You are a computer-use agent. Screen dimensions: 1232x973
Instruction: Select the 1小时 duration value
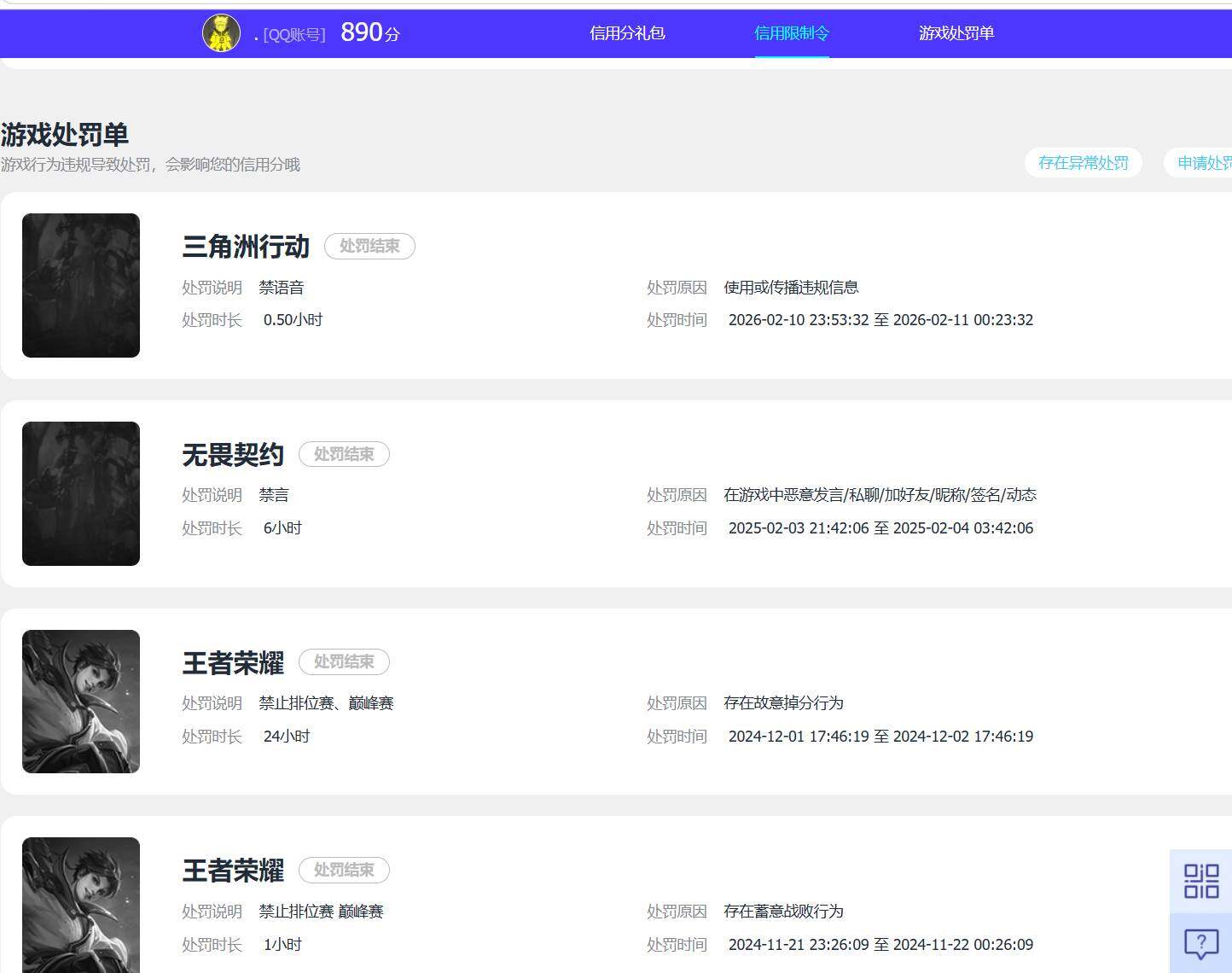click(x=282, y=945)
